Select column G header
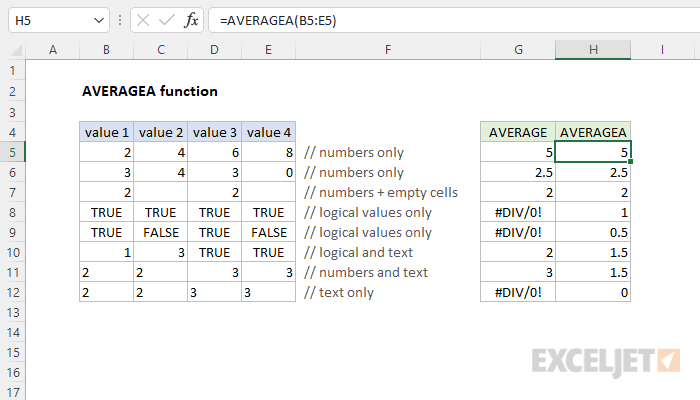The image size is (700, 400). [x=518, y=50]
